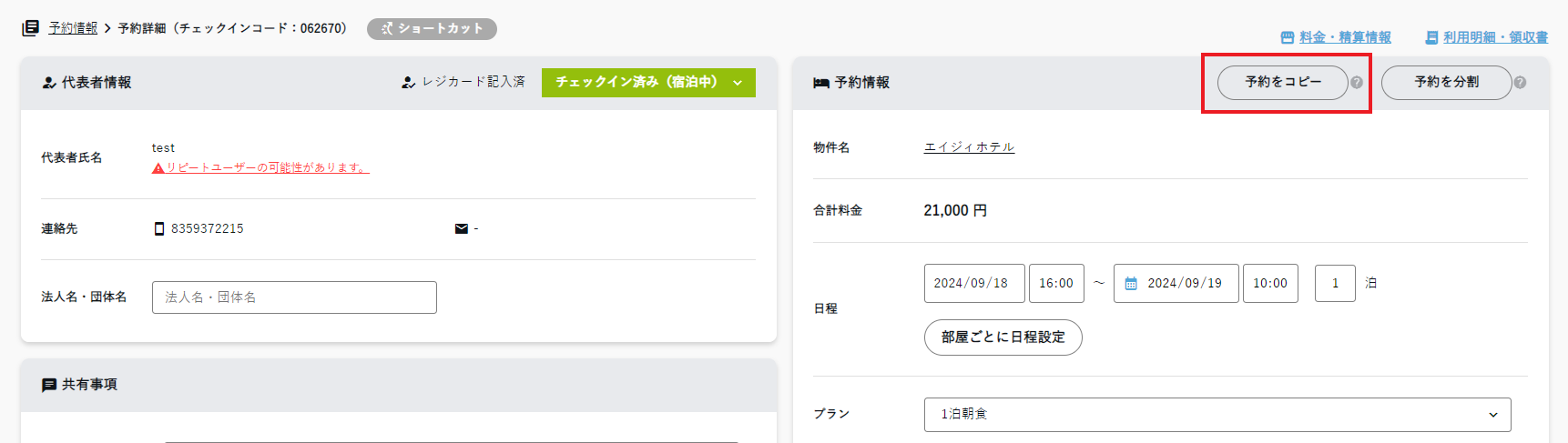
Task: Click the 予約情報 list icon in breadcrumb
Action: coord(31,28)
